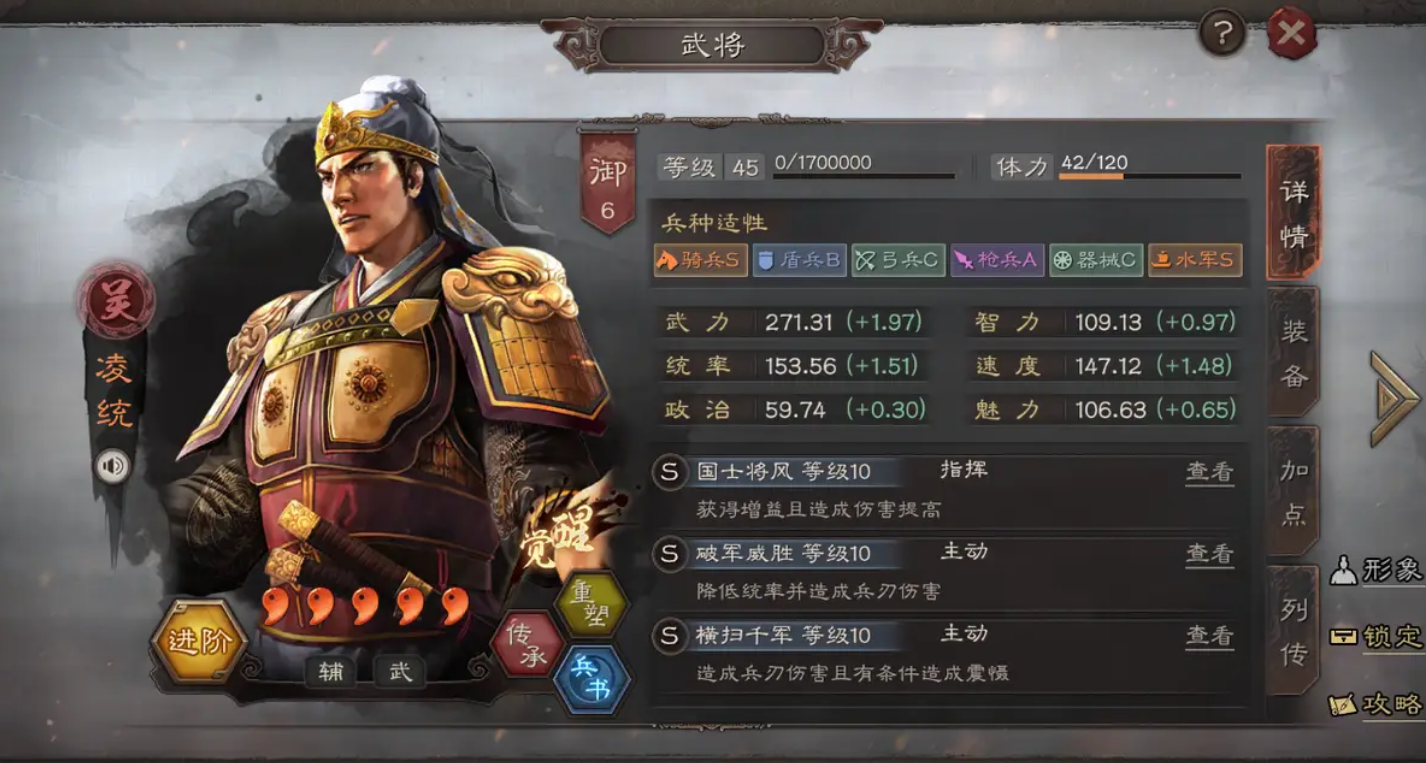1426x763 pixels.
Task: Open the 进阶 advancement hexagon
Action: 199,641
